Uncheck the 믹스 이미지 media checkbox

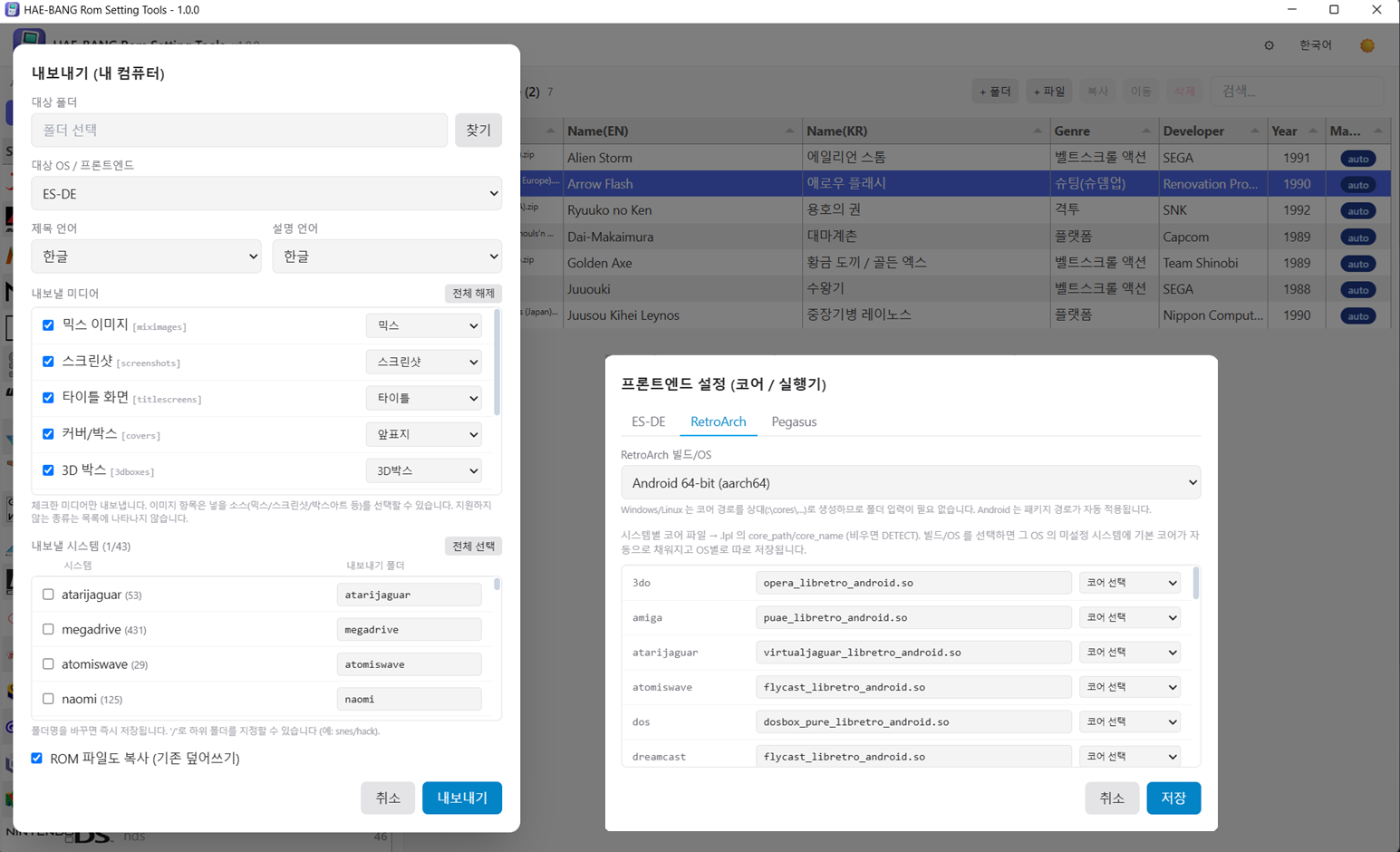click(48, 325)
